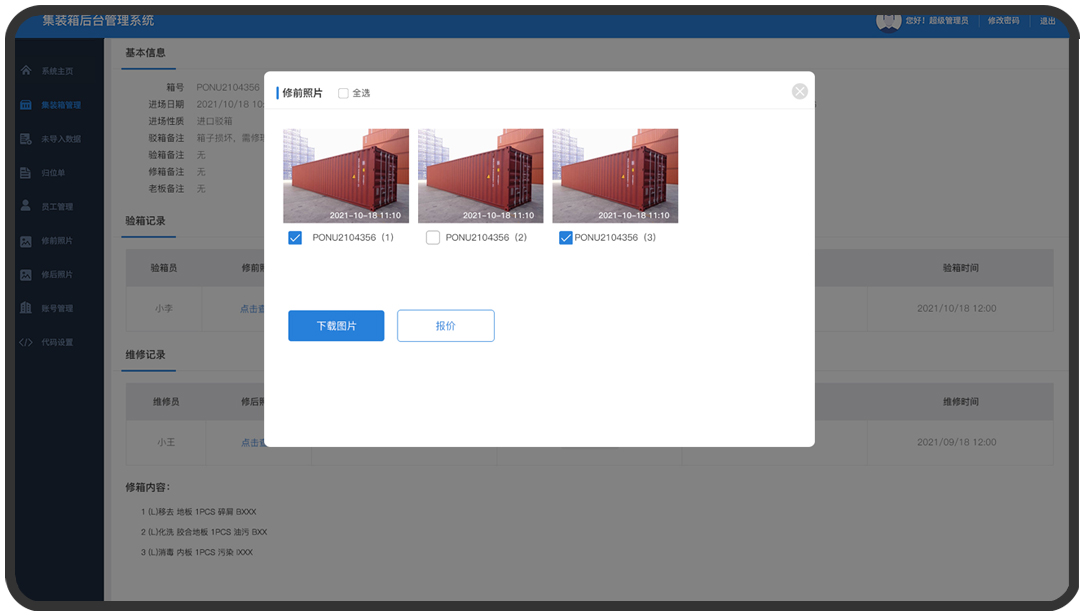This screenshot has height=615, width=1084.
Task: Click the 代码设置 code brackets icon
Action: click(26, 342)
